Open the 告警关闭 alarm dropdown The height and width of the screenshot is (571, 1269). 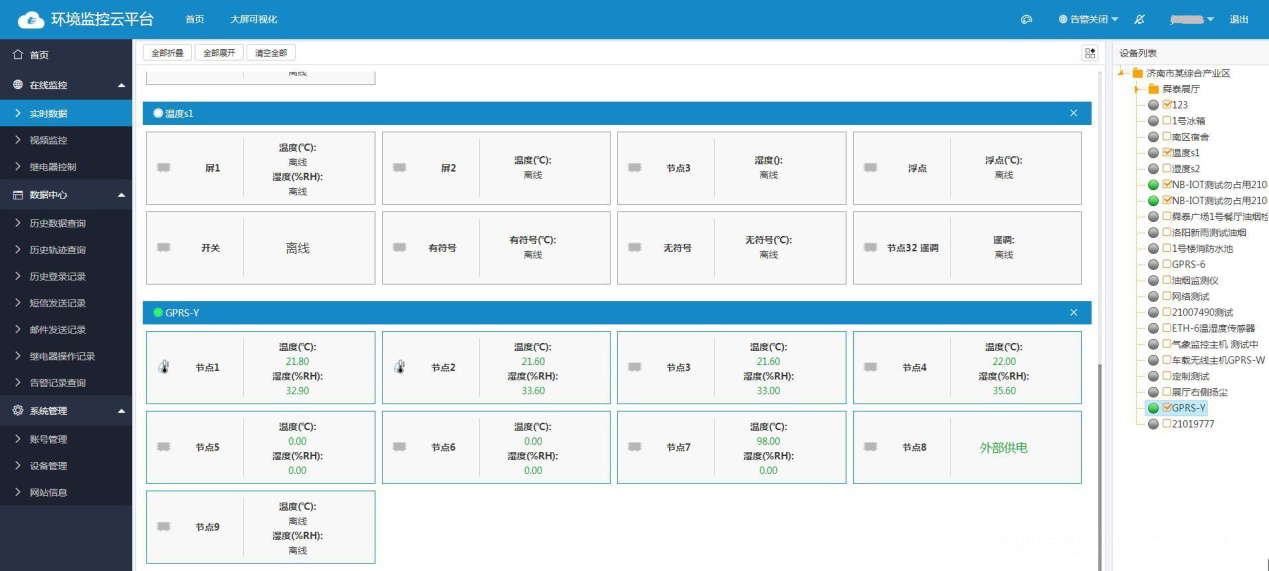point(1088,20)
